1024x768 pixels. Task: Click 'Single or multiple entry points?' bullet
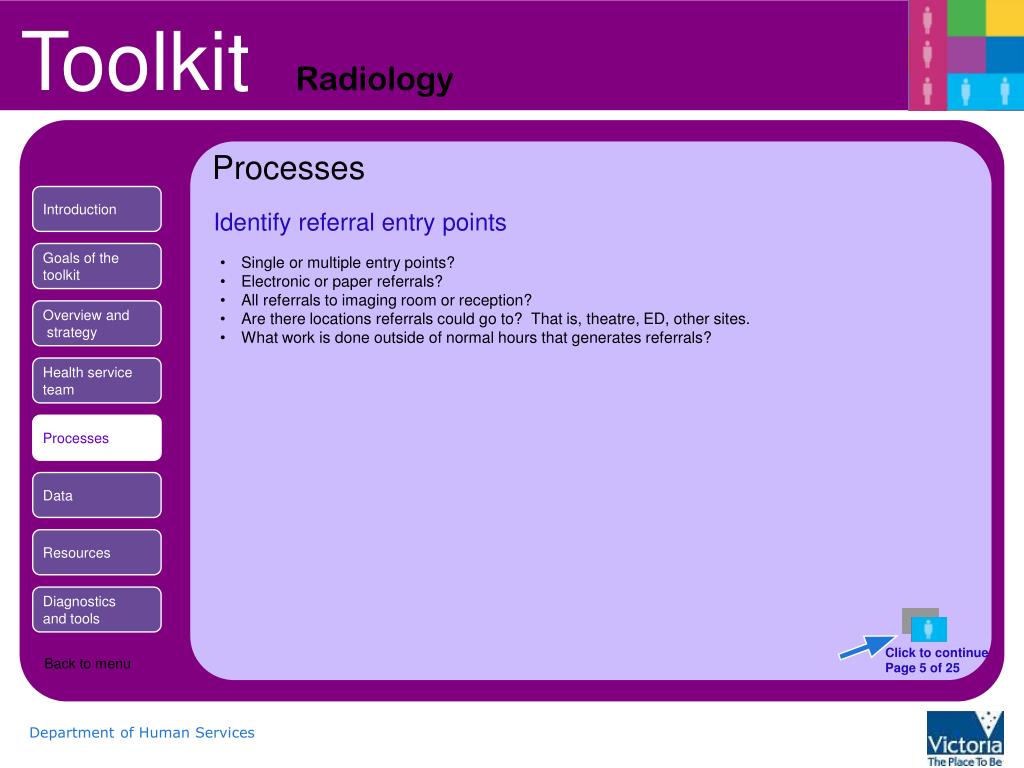[x=347, y=263]
